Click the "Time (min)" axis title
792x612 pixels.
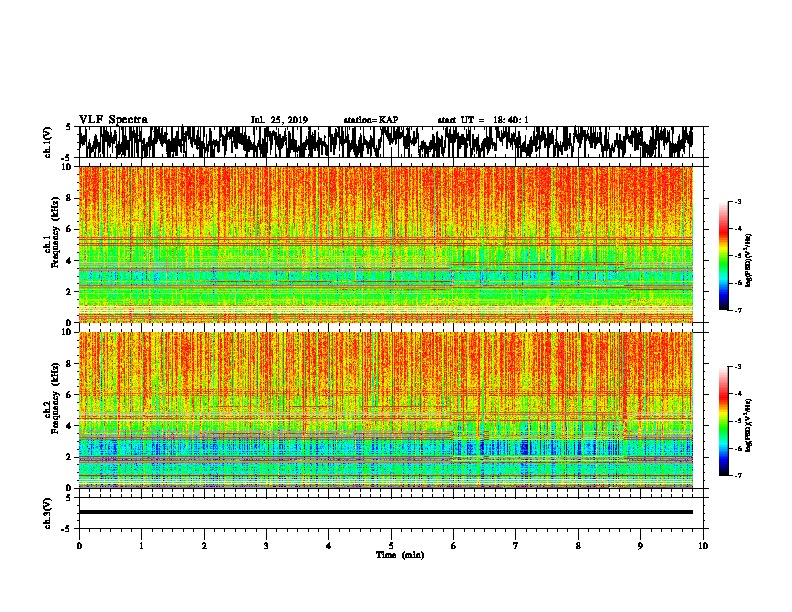point(400,555)
